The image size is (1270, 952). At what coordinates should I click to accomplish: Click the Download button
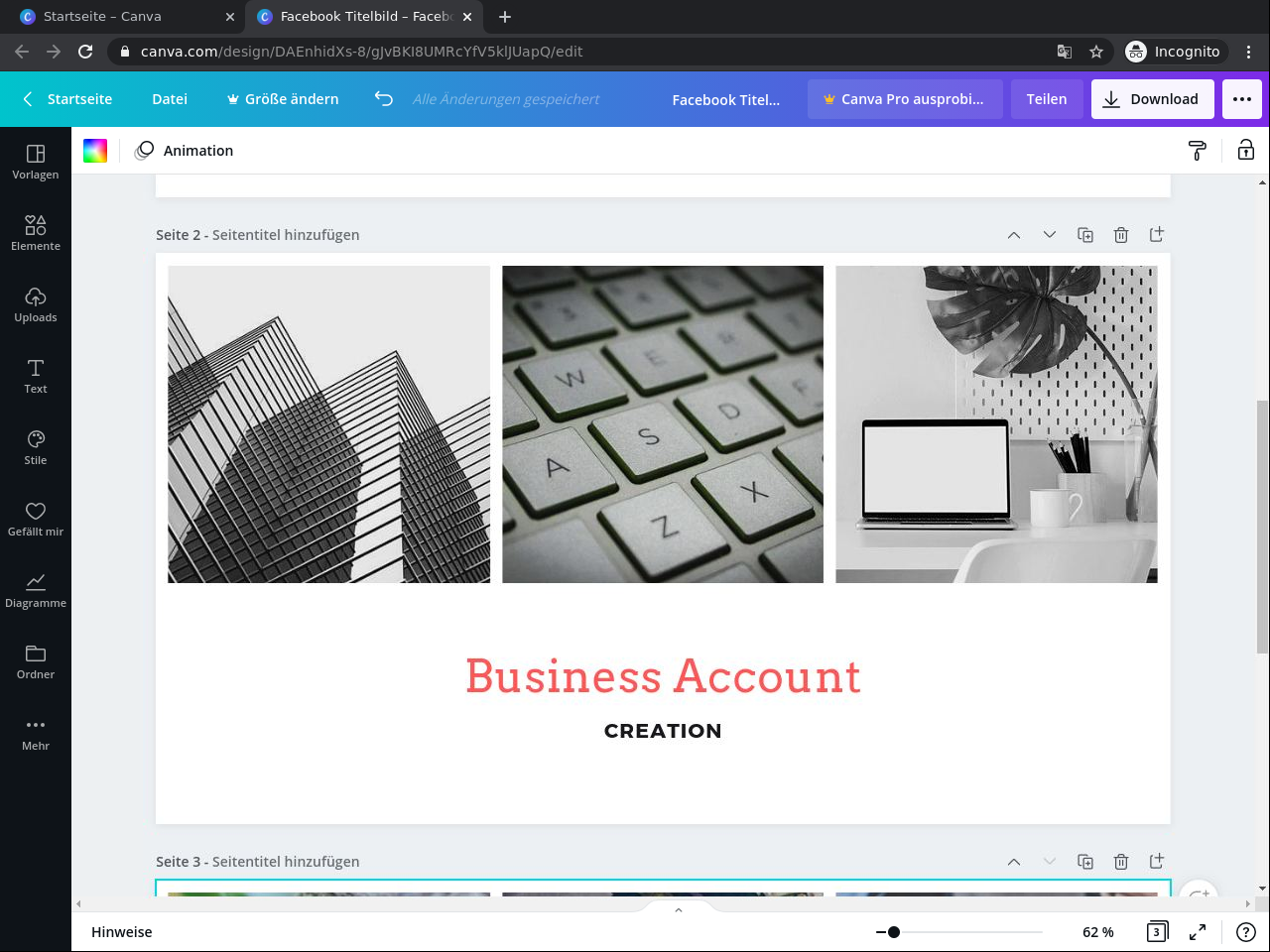click(x=1151, y=99)
